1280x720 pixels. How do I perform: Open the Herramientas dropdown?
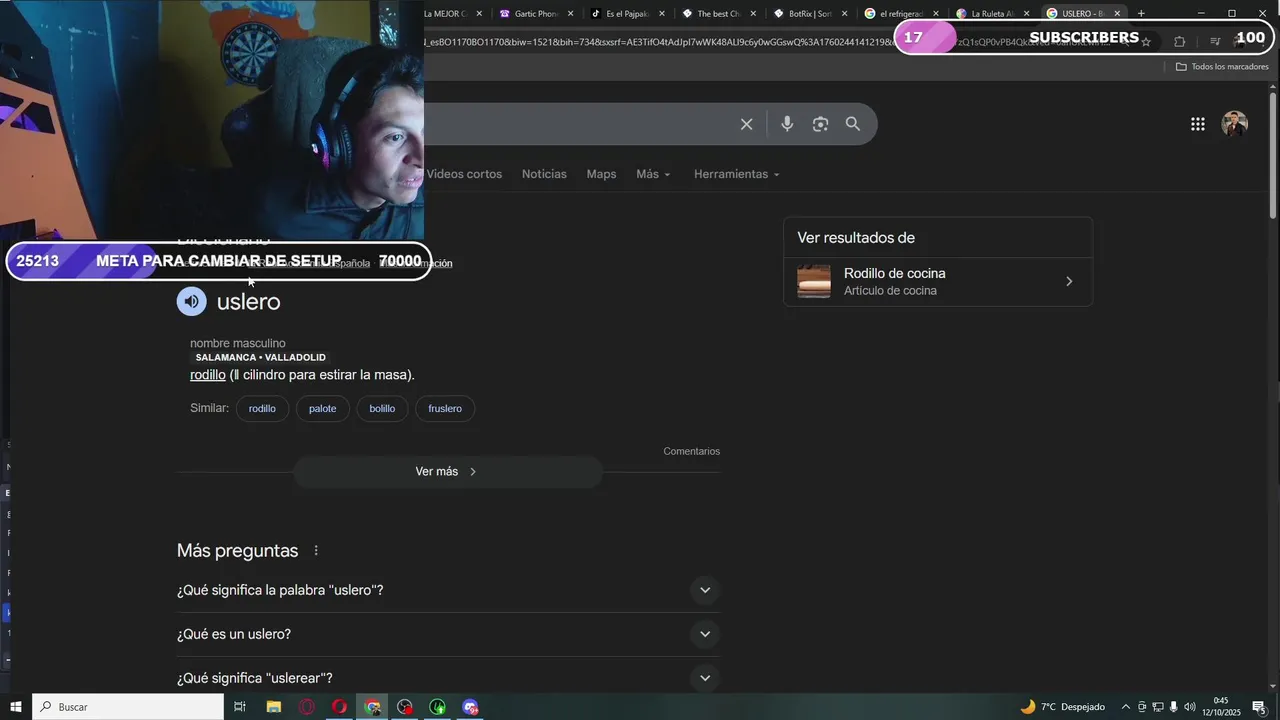737,174
